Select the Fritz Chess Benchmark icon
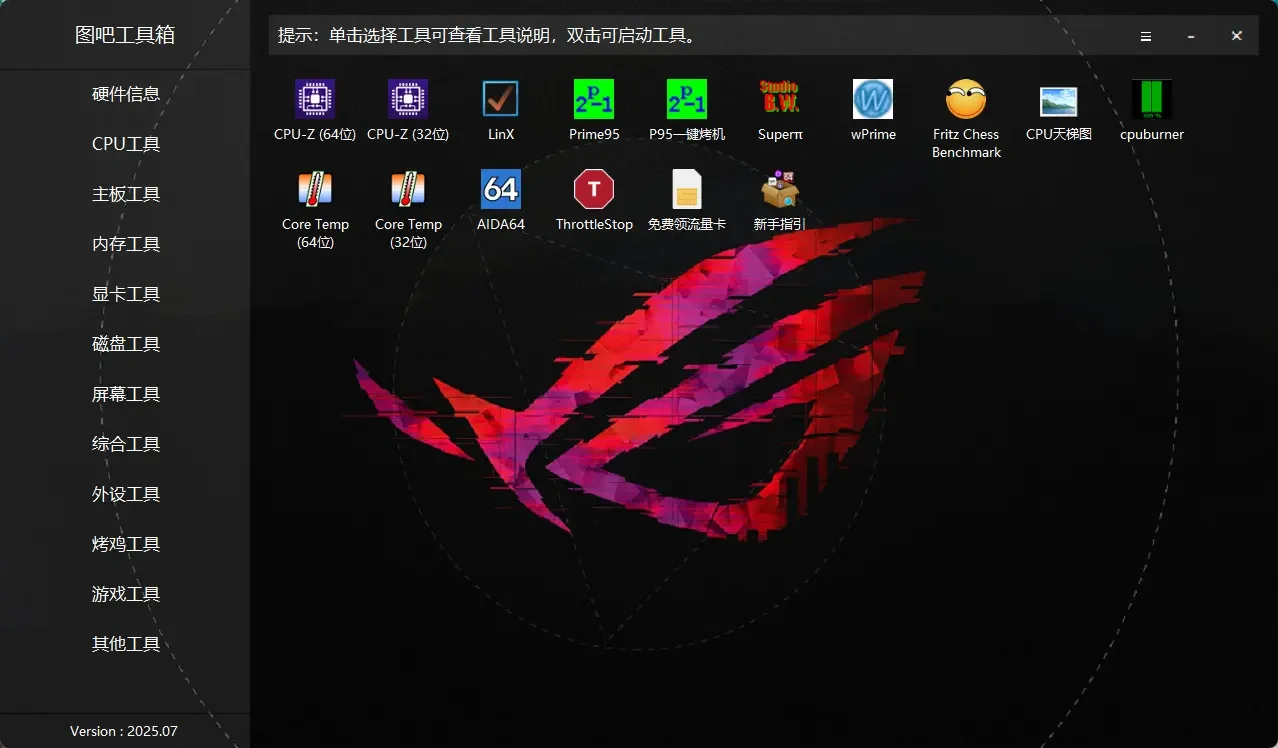The width and height of the screenshot is (1278, 748). 966,99
